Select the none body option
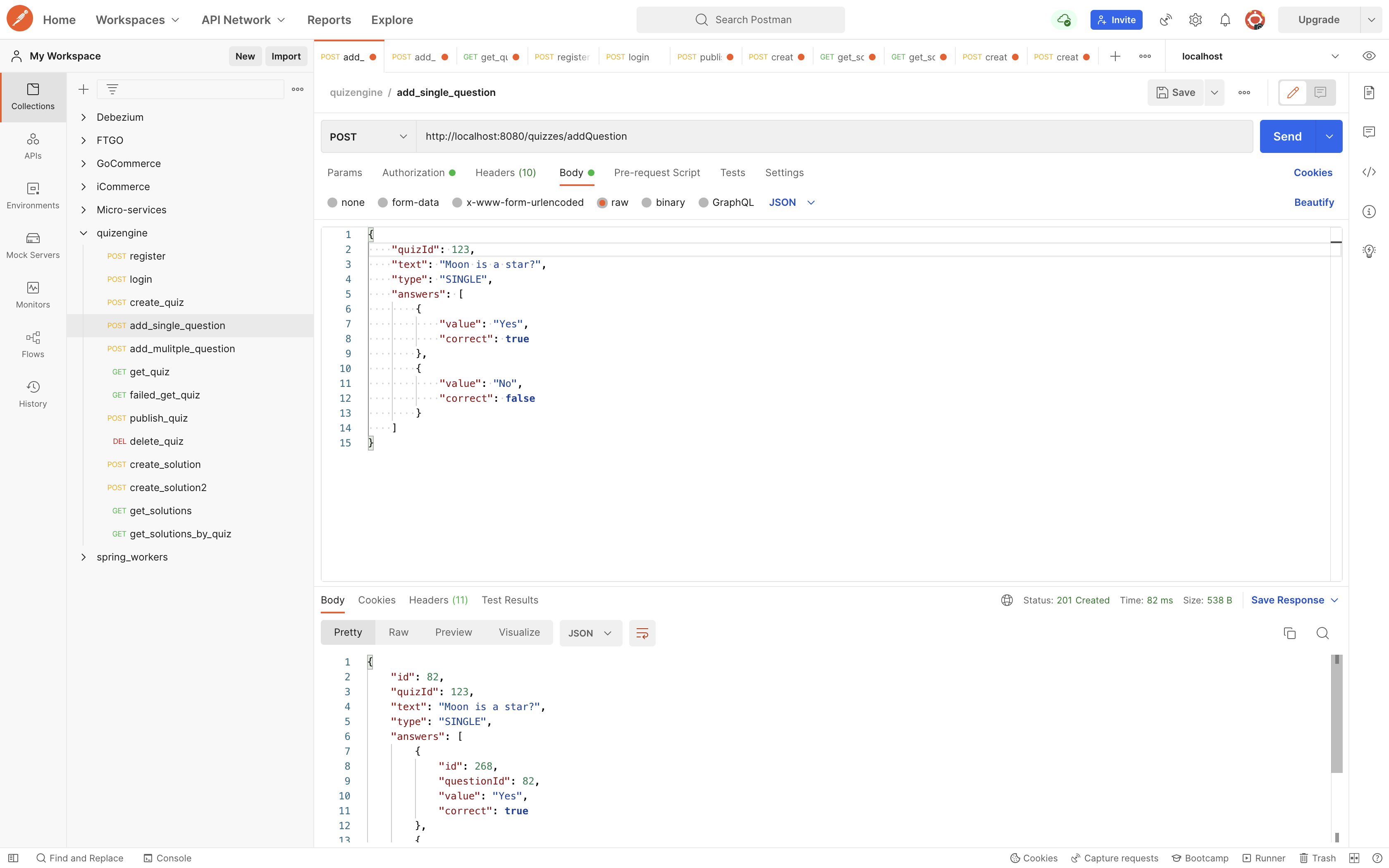 pos(332,203)
